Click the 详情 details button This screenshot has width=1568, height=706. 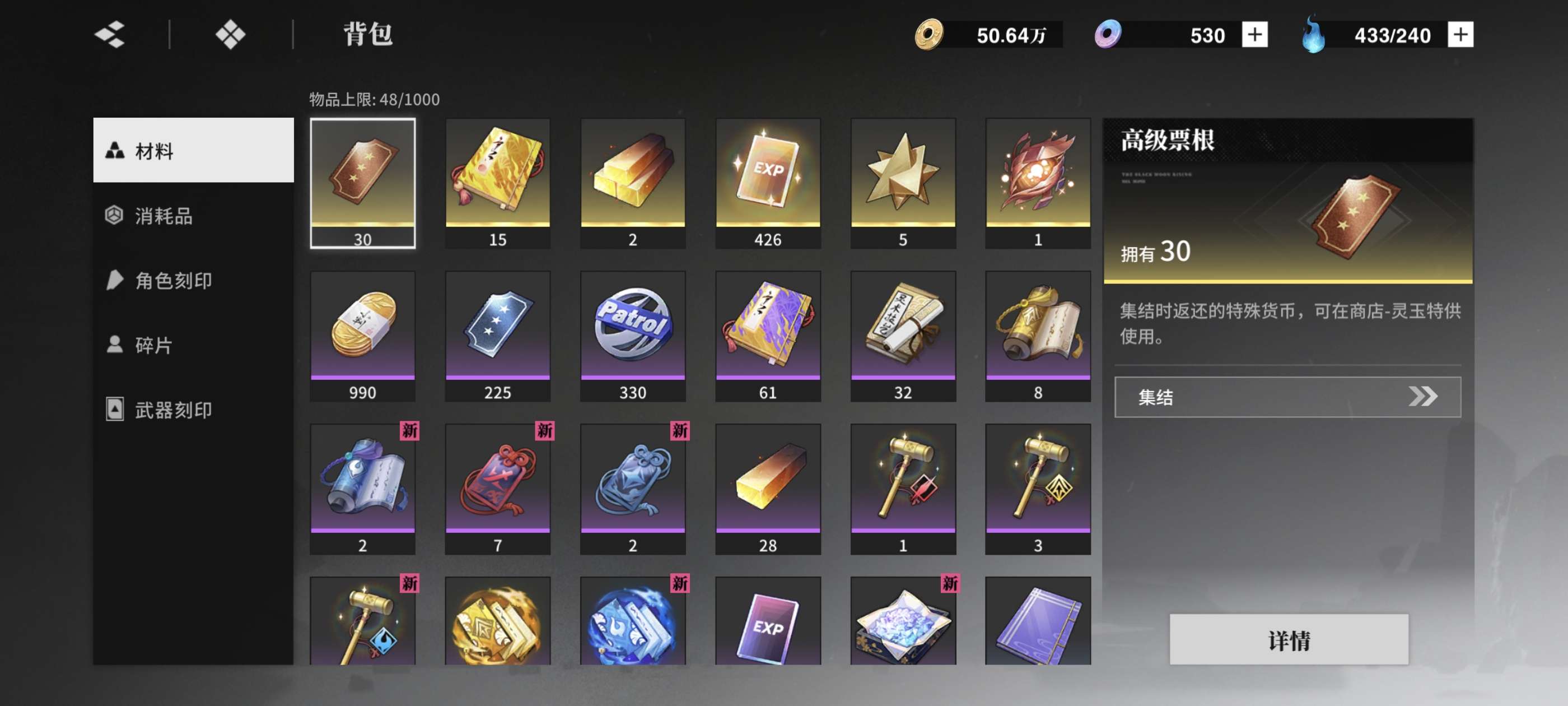pos(1288,640)
